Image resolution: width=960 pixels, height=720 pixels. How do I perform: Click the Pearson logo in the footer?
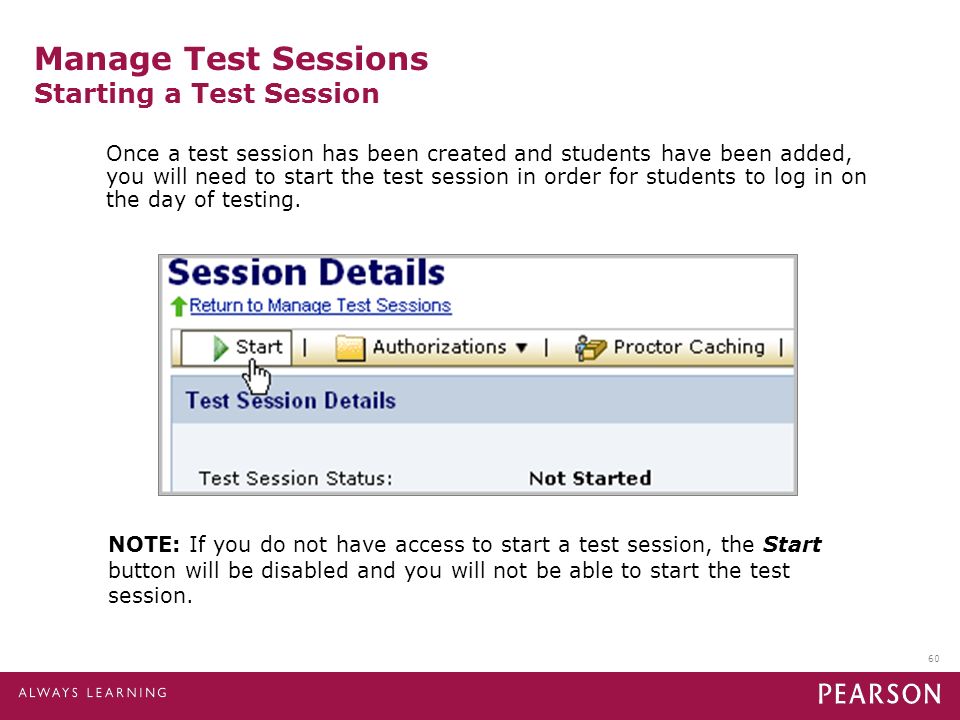[879, 694]
